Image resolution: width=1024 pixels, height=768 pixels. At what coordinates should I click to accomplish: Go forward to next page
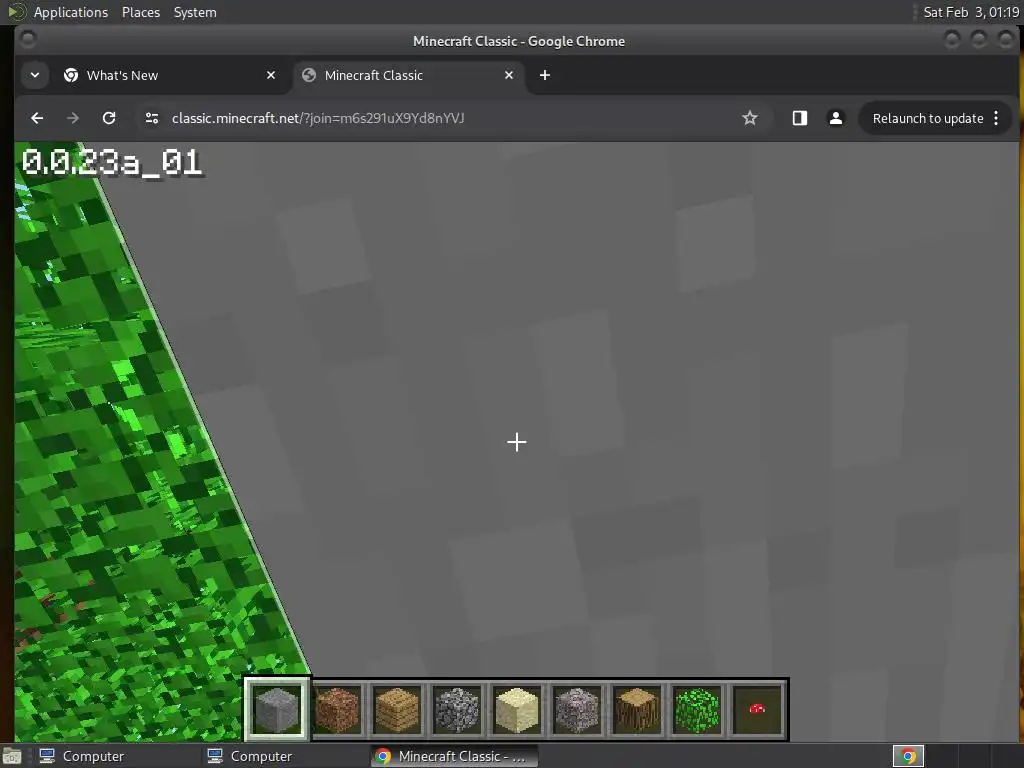pyautogui.click(x=73, y=118)
